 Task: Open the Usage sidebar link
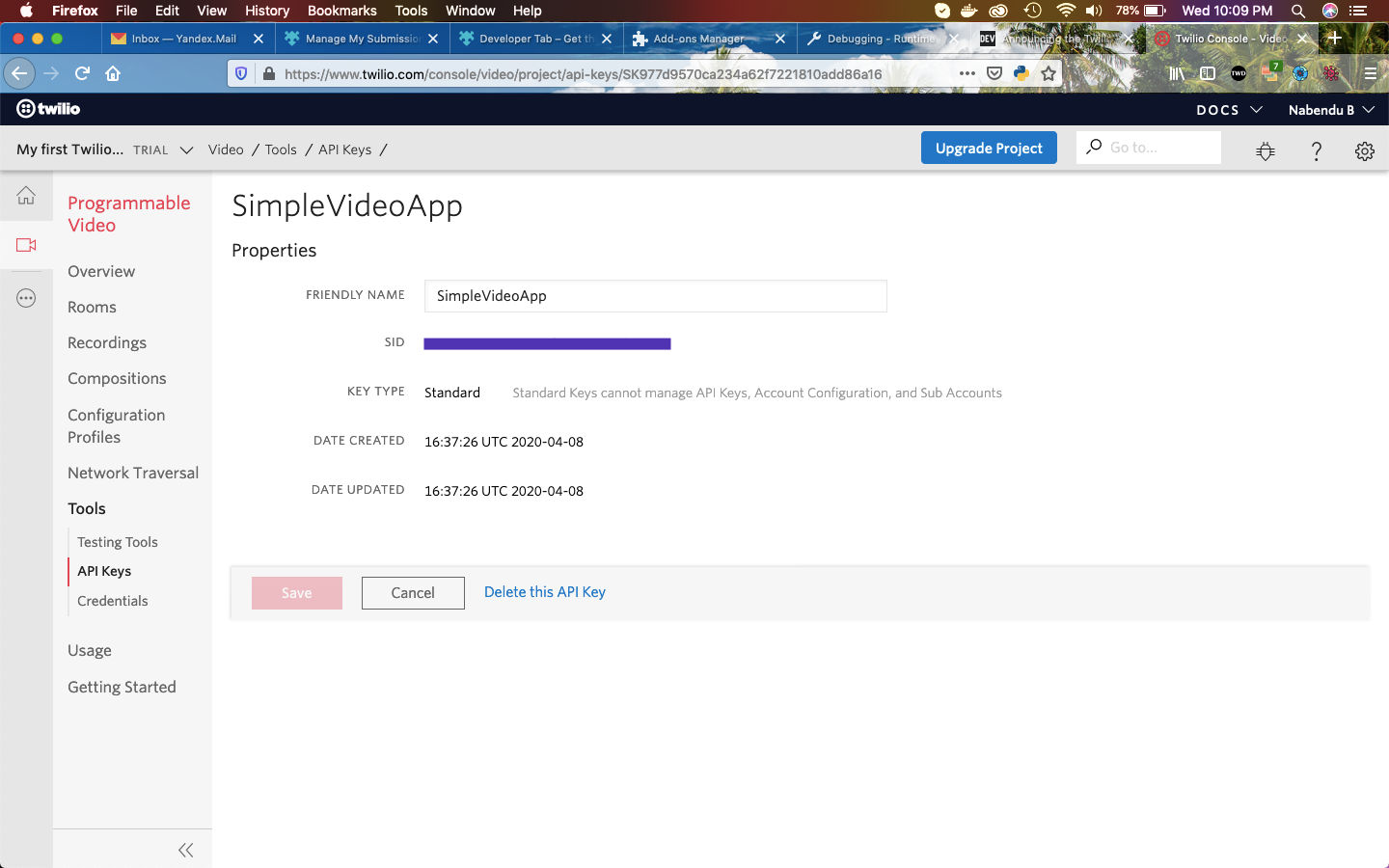tap(90, 650)
